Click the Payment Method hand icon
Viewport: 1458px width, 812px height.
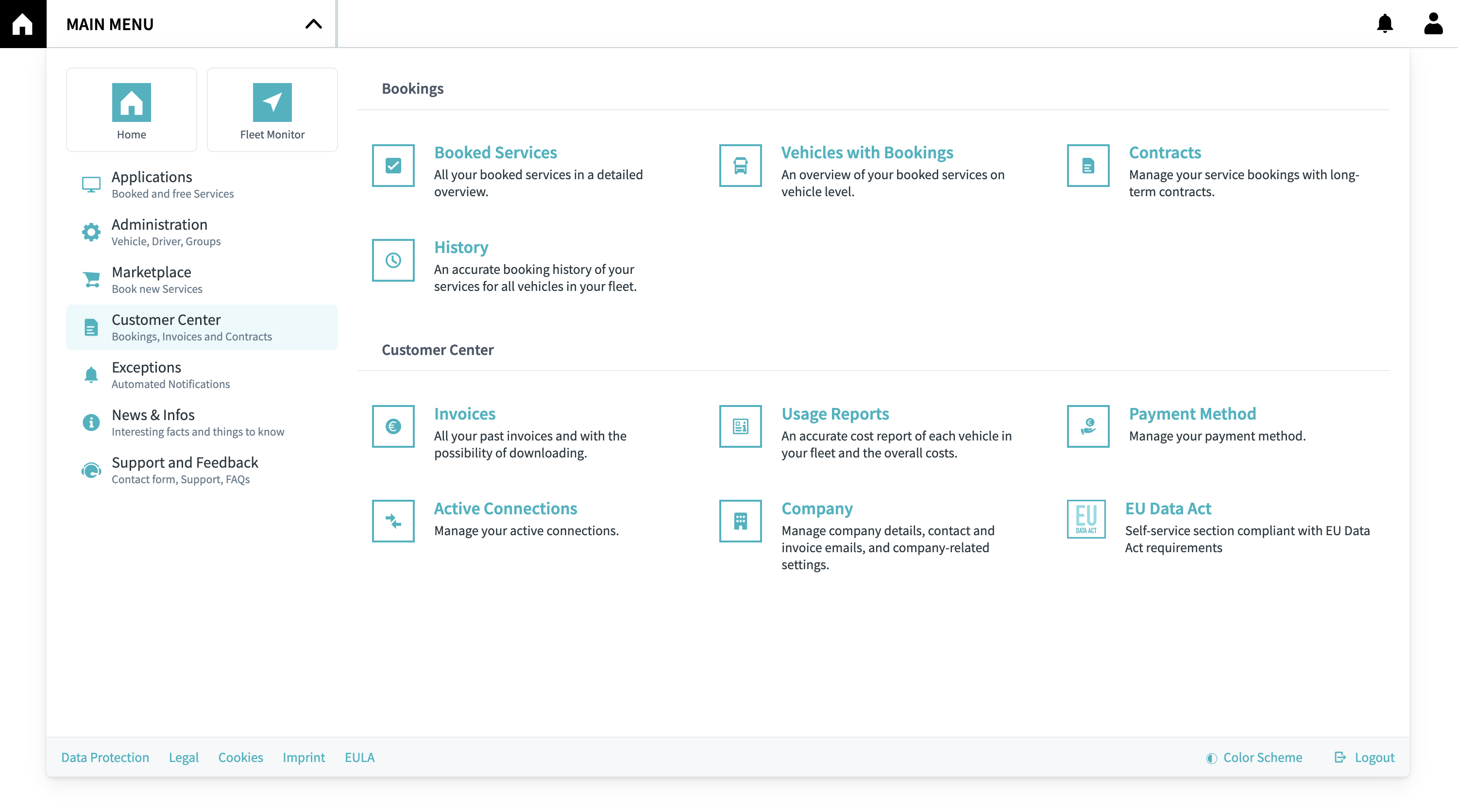[x=1088, y=427]
